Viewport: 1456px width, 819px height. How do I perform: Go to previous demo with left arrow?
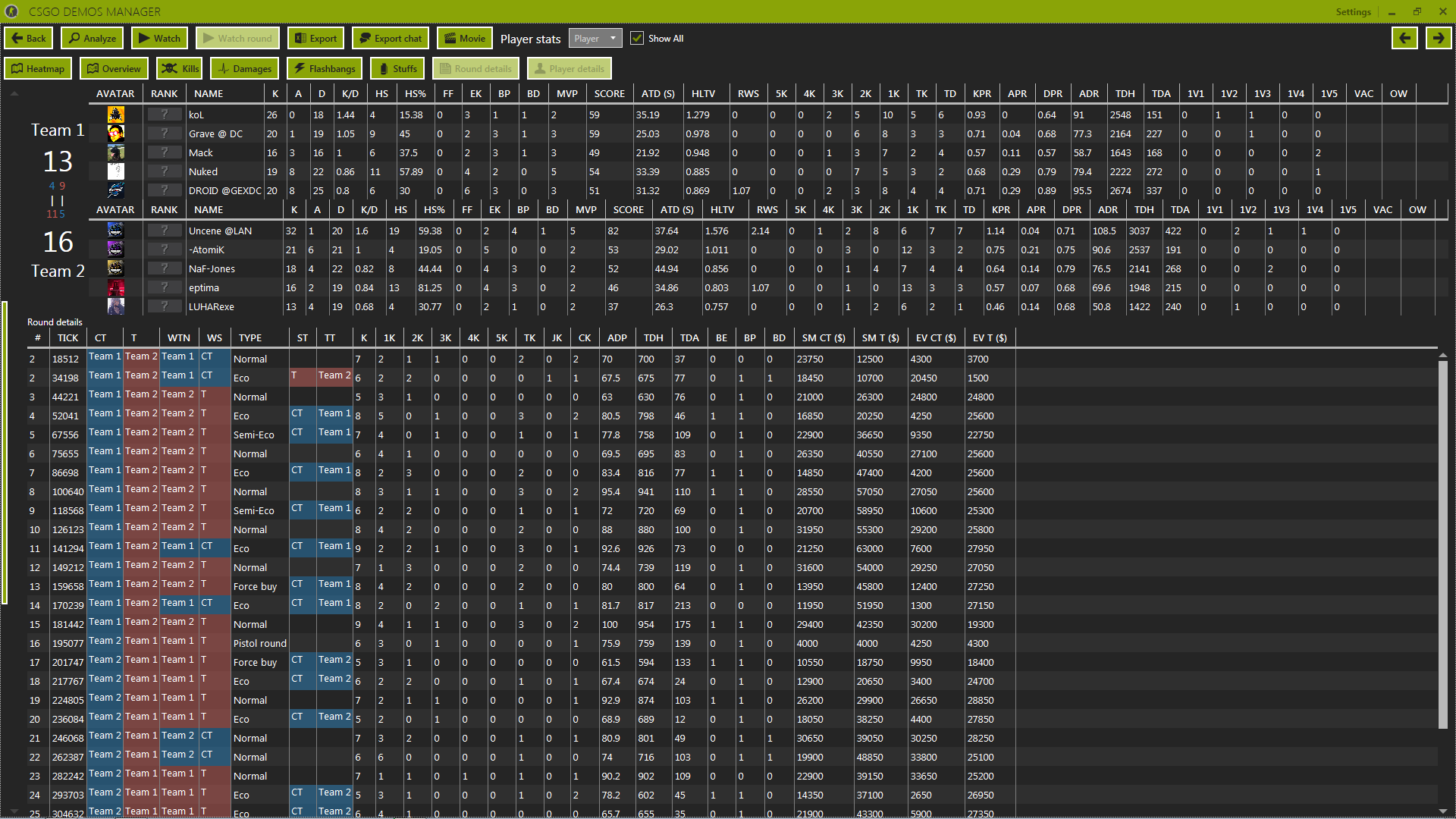pos(1404,38)
